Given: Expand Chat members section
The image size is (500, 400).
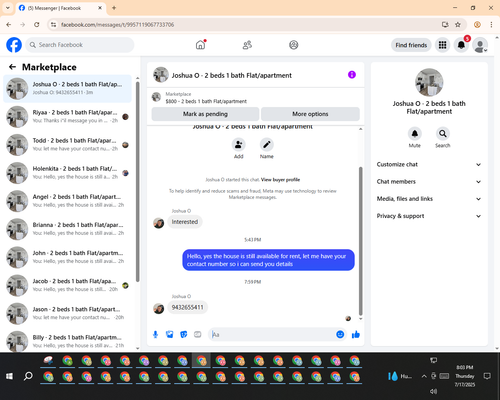Looking at the screenshot, I should (429, 182).
